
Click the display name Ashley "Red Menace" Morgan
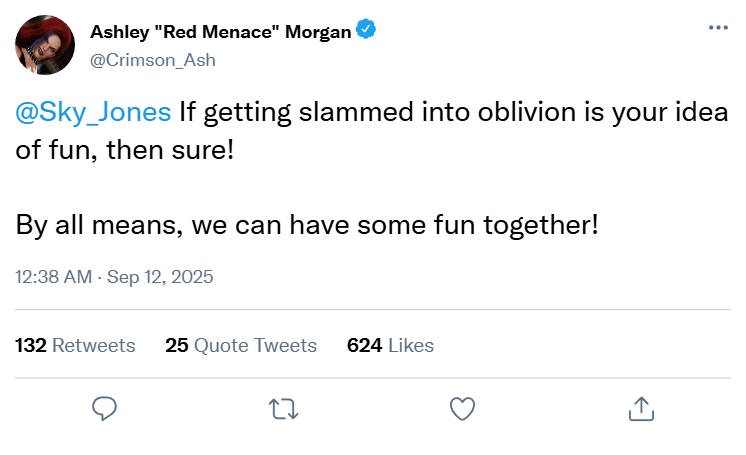point(221,31)
